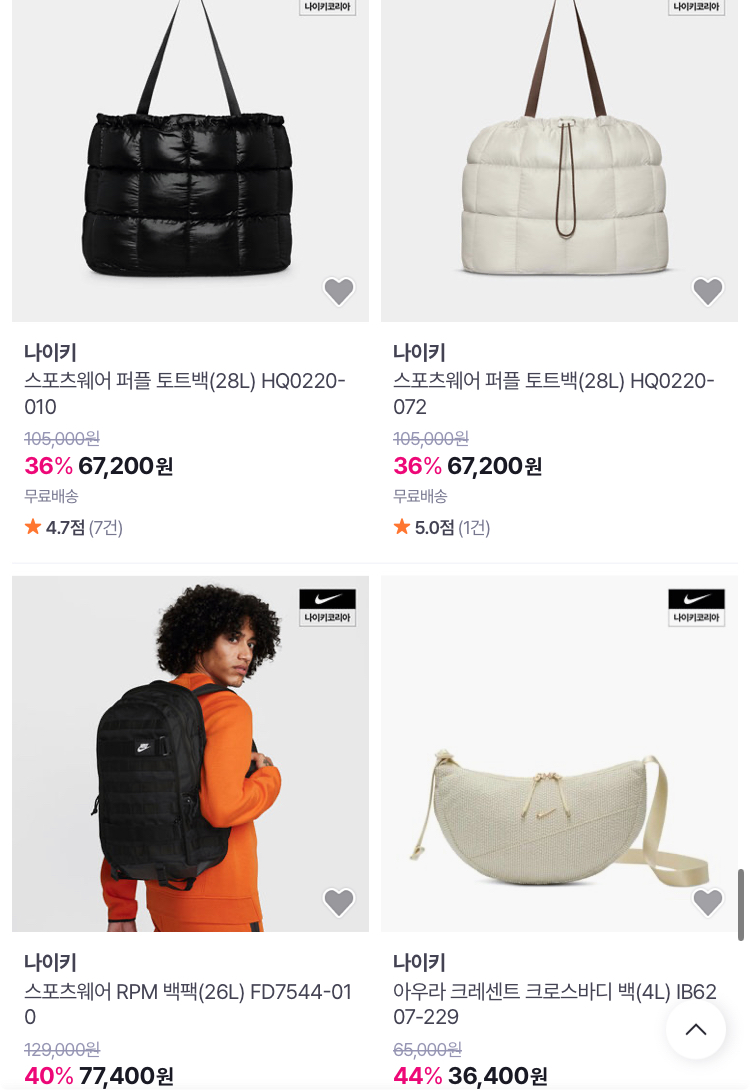Open RPM 백팩(26L) FD7544-010 title link
This screenshot has width=750, height=1090.
(x=188, y=1004)
